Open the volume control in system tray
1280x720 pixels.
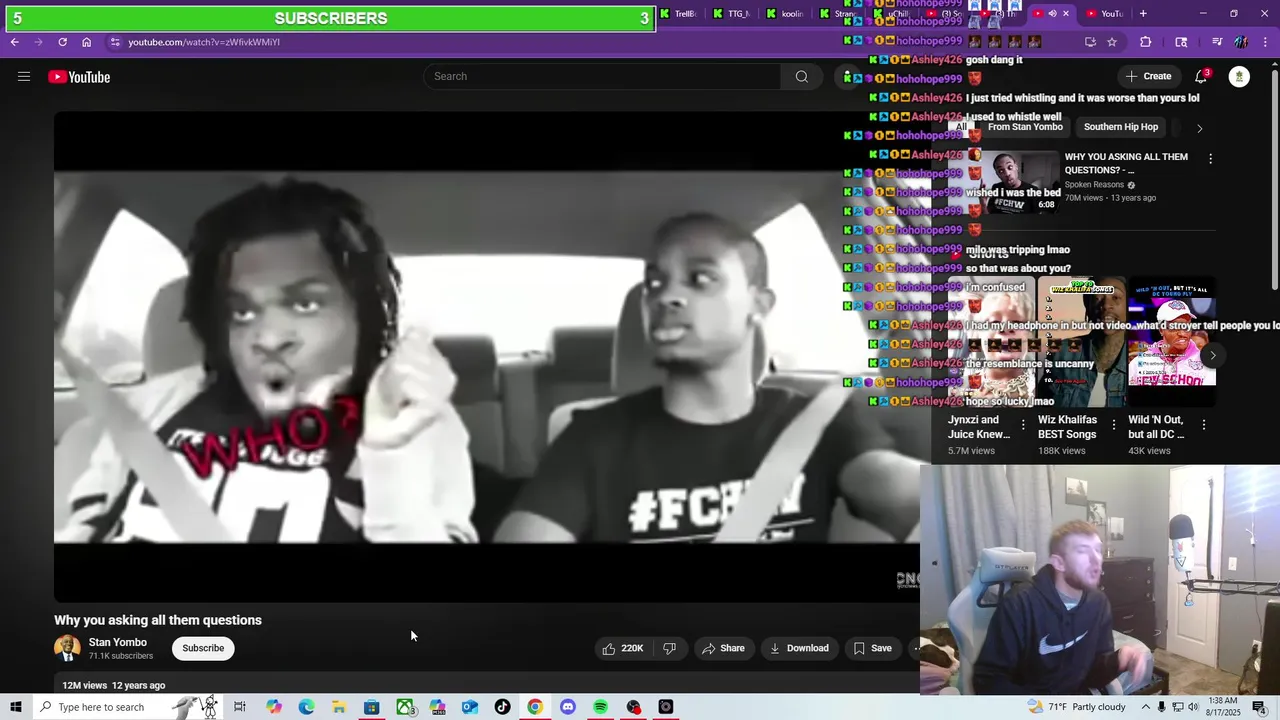1193,707
